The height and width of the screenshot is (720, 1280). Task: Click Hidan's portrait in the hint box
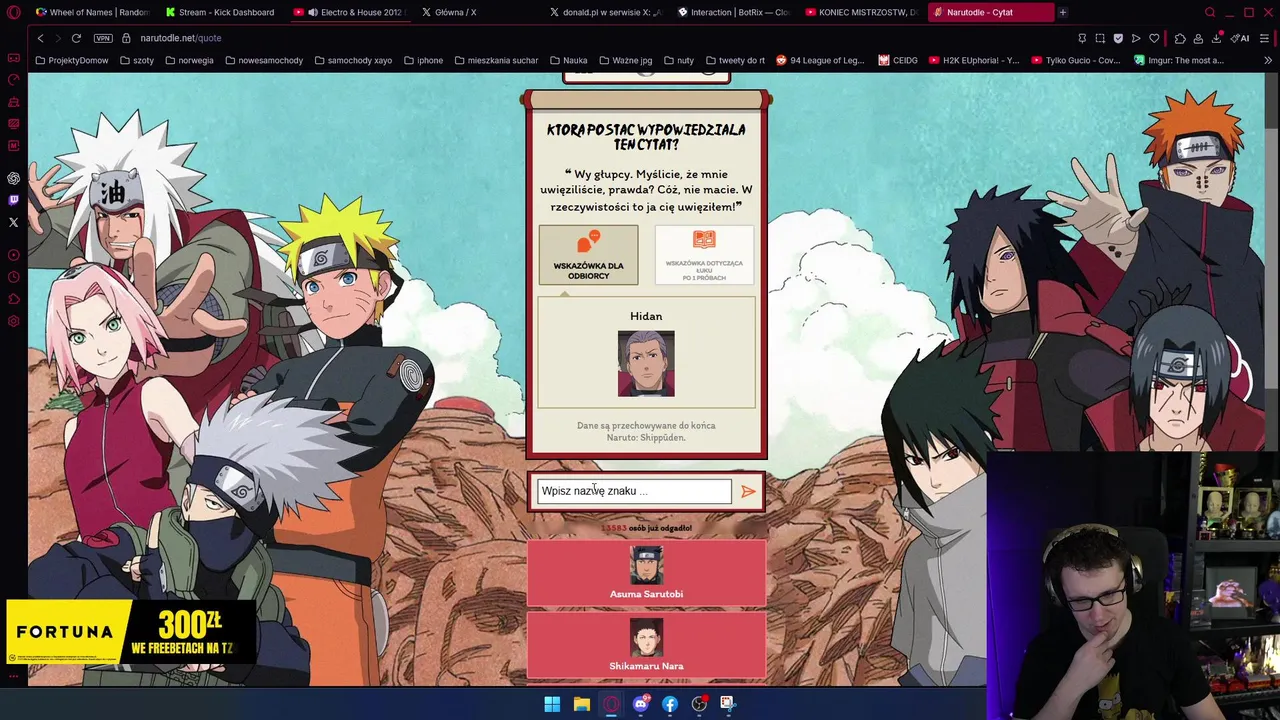(x=646, y=364)
